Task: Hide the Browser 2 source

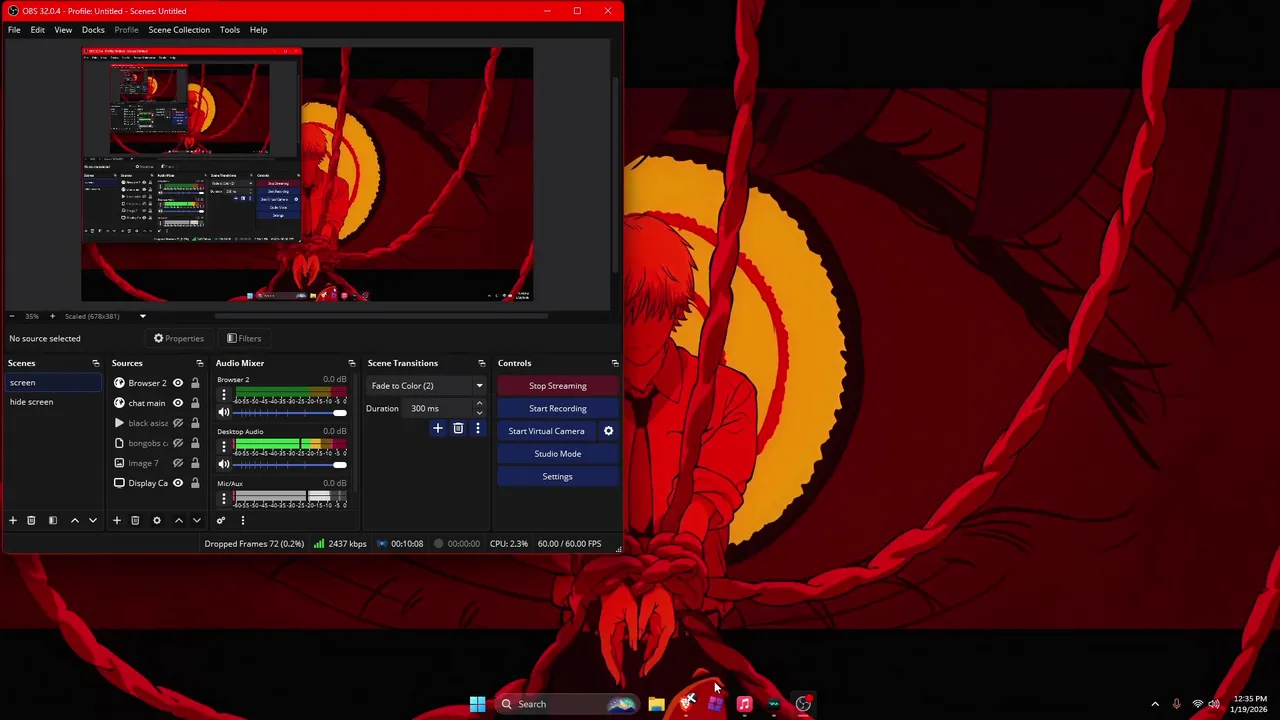Action: [178, 383]
